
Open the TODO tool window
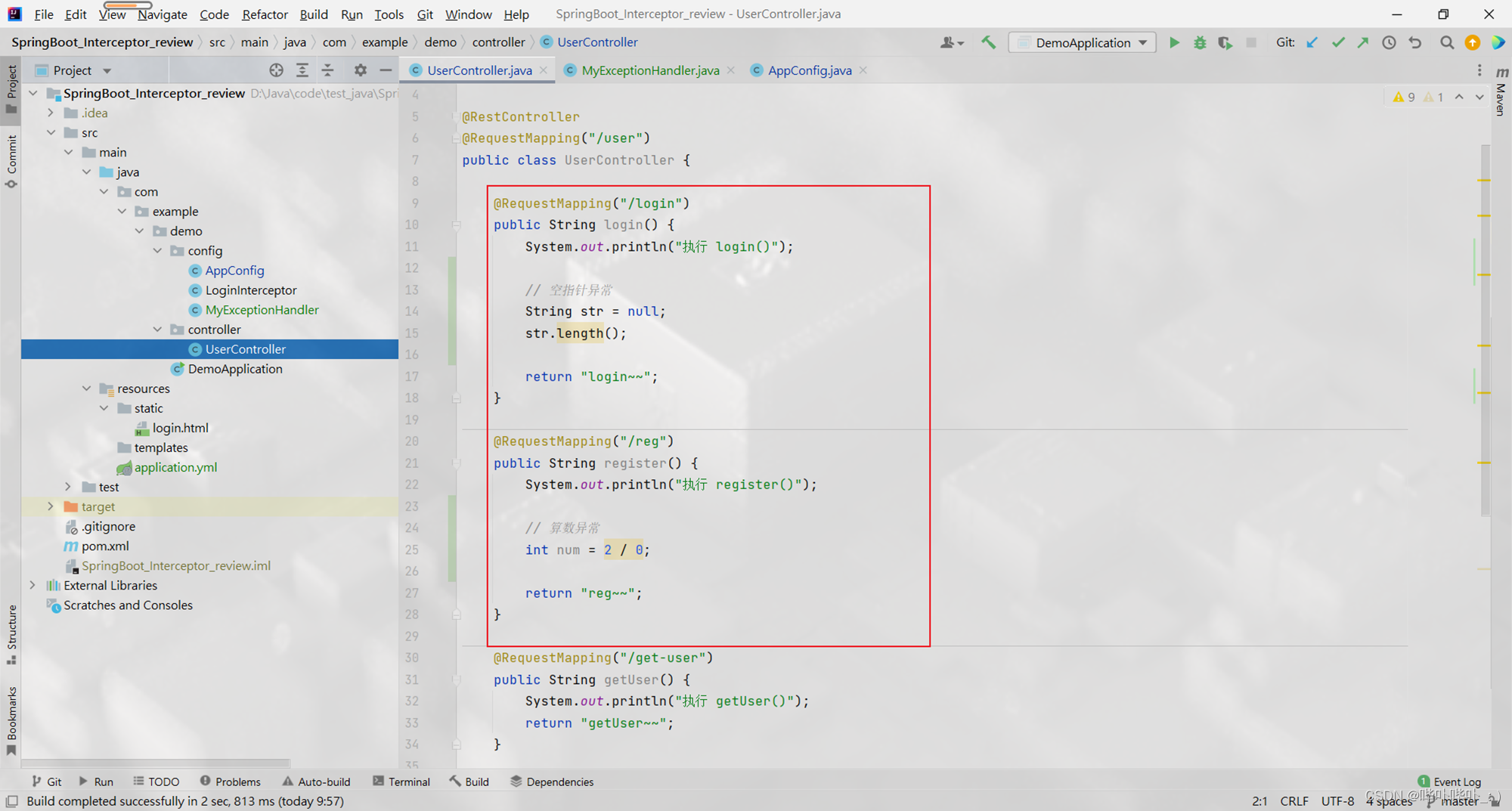click(156, 782)
